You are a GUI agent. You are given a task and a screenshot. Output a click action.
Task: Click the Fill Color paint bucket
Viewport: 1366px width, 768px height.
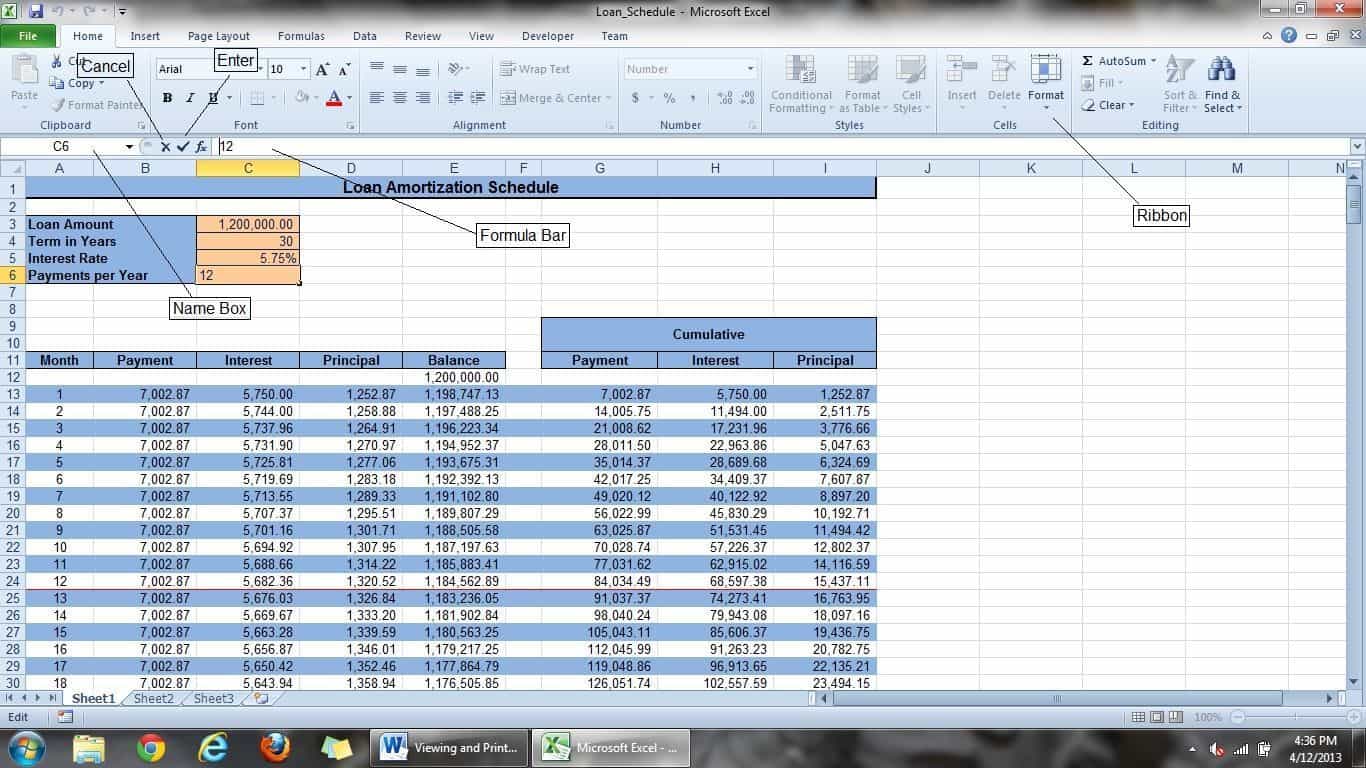tap(301, 98)
